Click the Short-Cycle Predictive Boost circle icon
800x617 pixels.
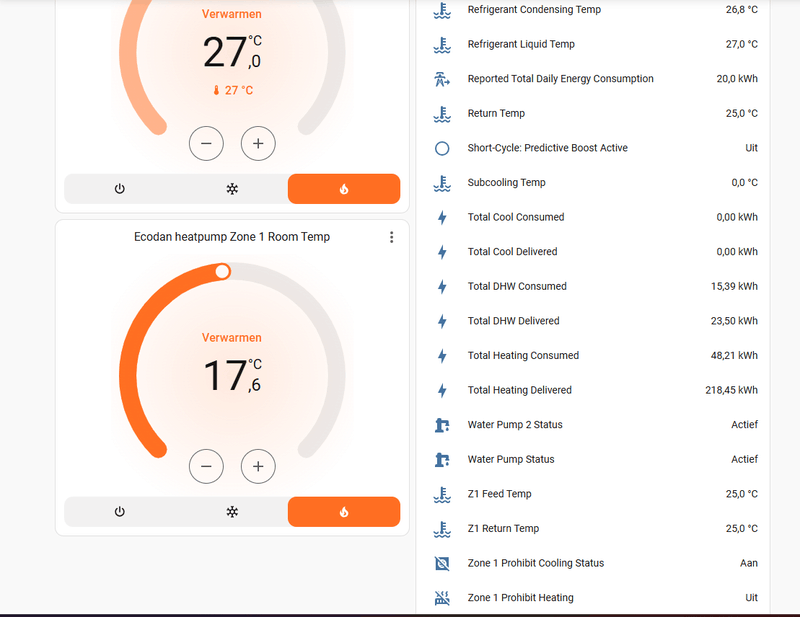[x=442, y=148]
